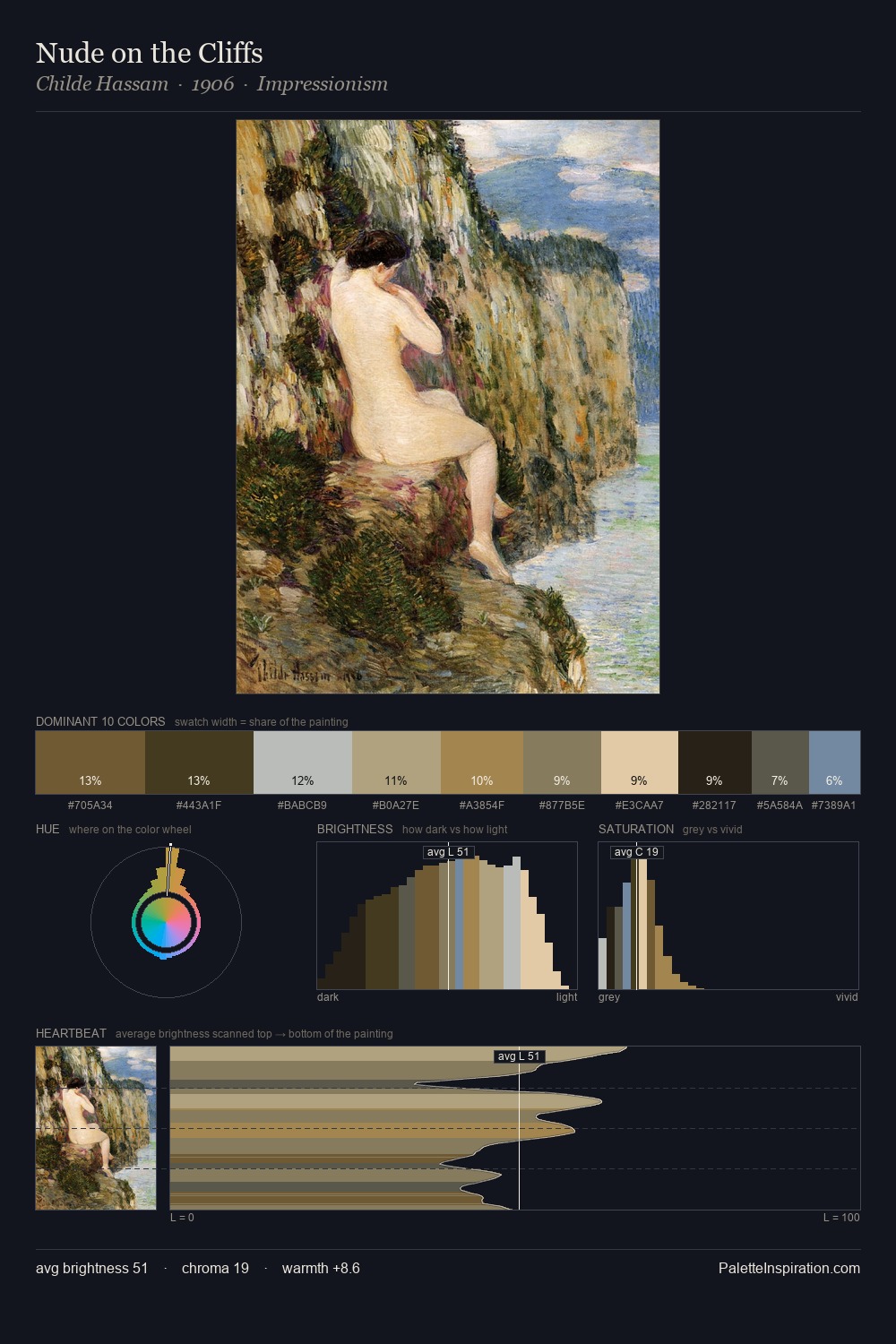Click the year '1906'

pyautogui.click(x=212, y=84)
